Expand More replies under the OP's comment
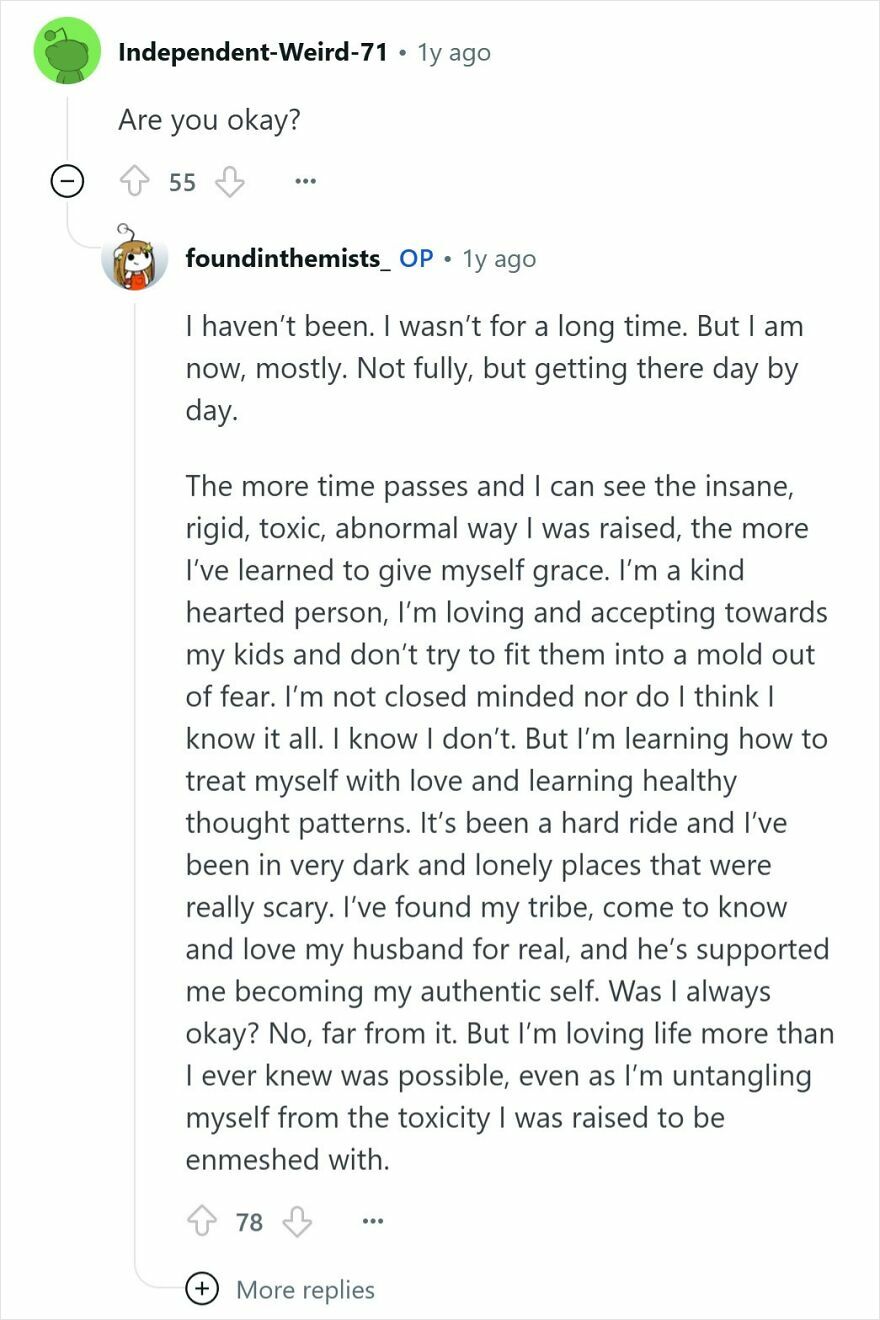Screen dimensions: 880x1320 click(305, 1289)
